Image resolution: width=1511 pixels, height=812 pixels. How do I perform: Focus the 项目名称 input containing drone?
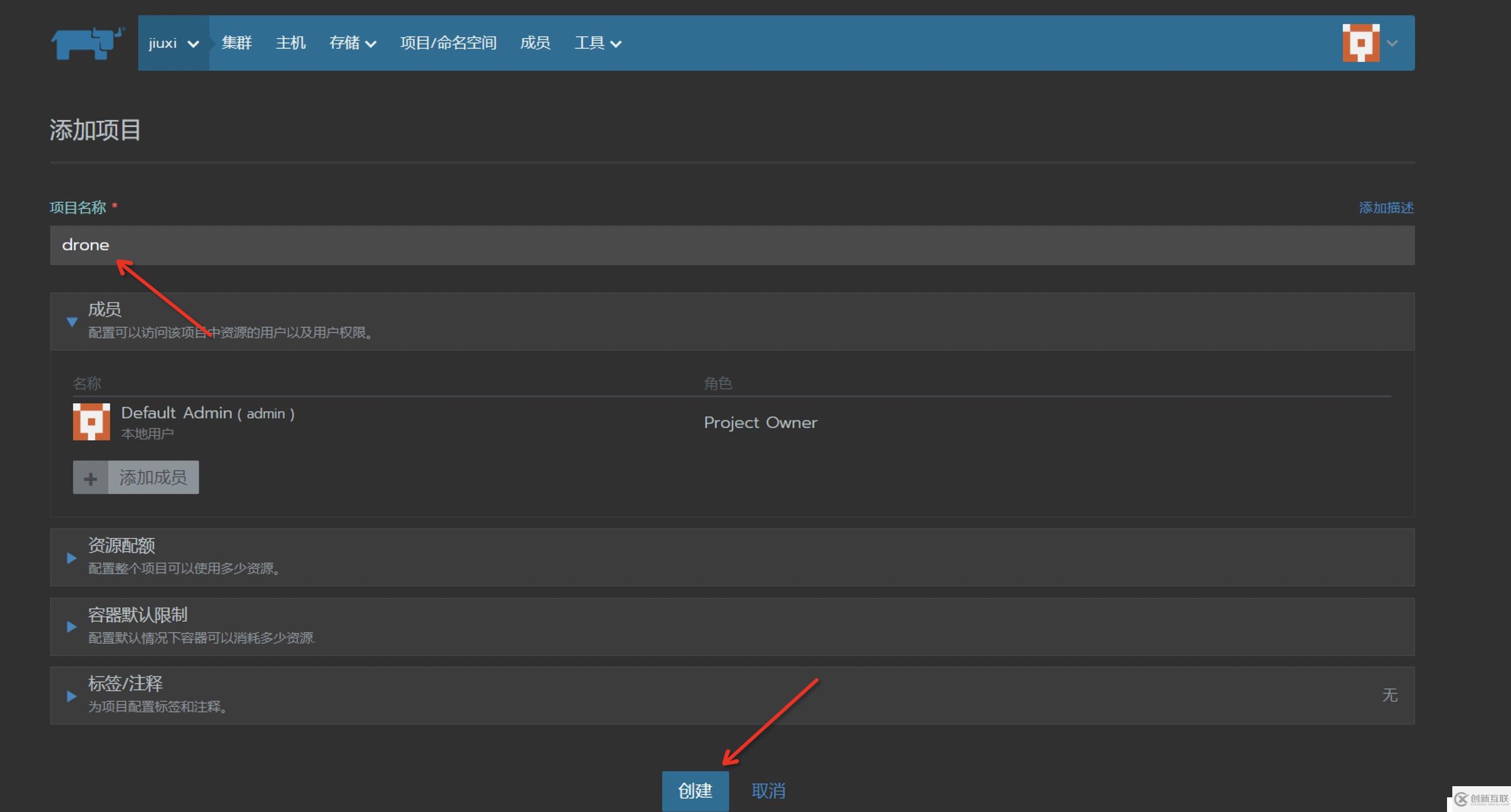732,245
